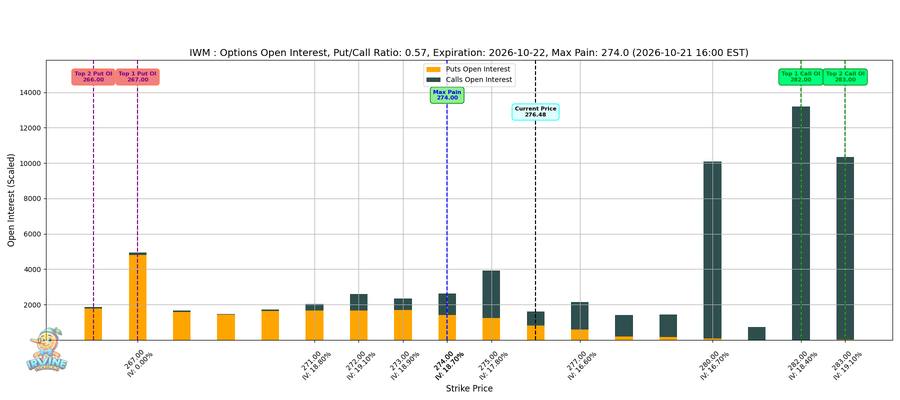Click the y-axis tick value 2000
The width and height of the screenshot is (900, 400).
pyautogui.click(x=34, y=305)
